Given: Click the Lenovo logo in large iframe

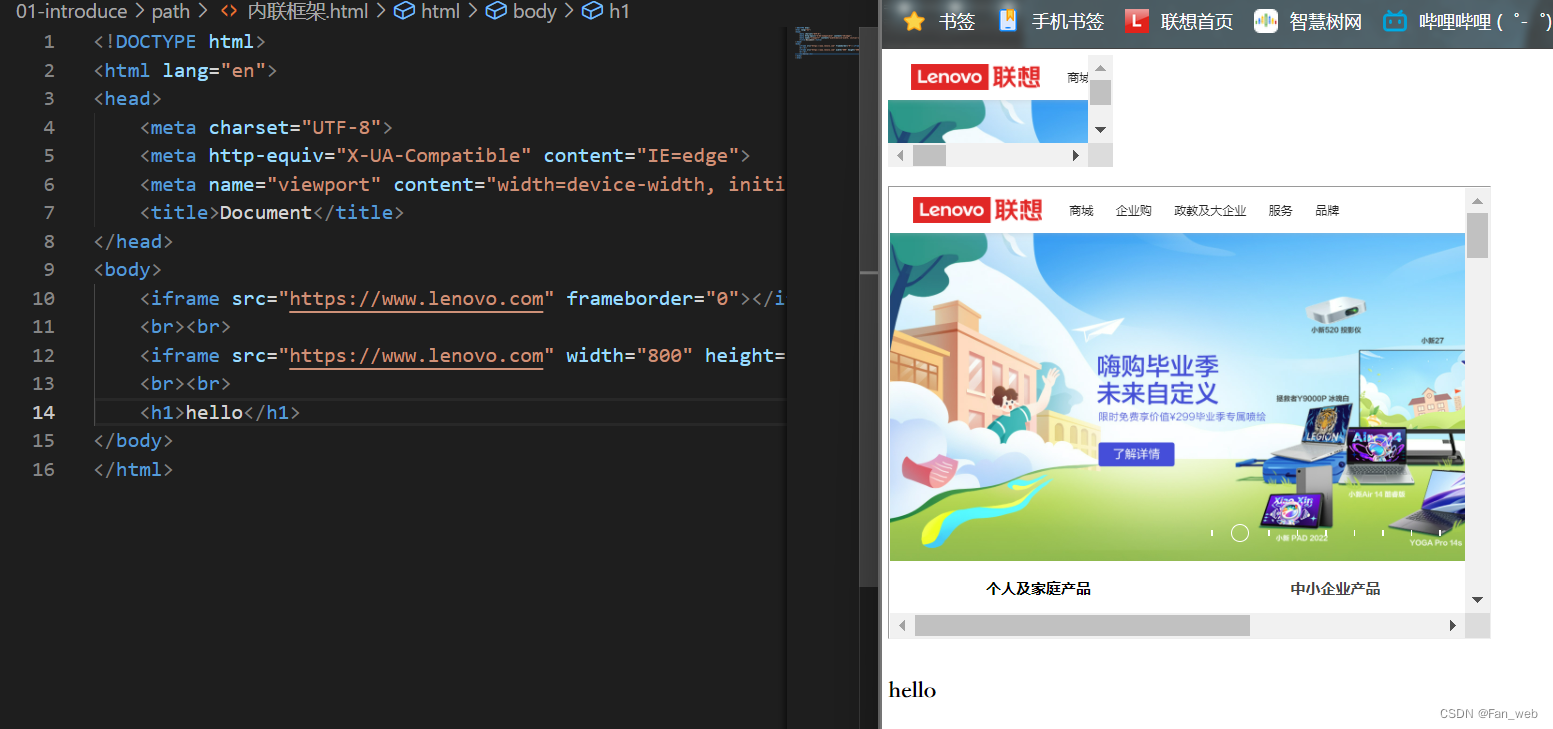Looking at the screenshot, I should click(x=978, y=210).
